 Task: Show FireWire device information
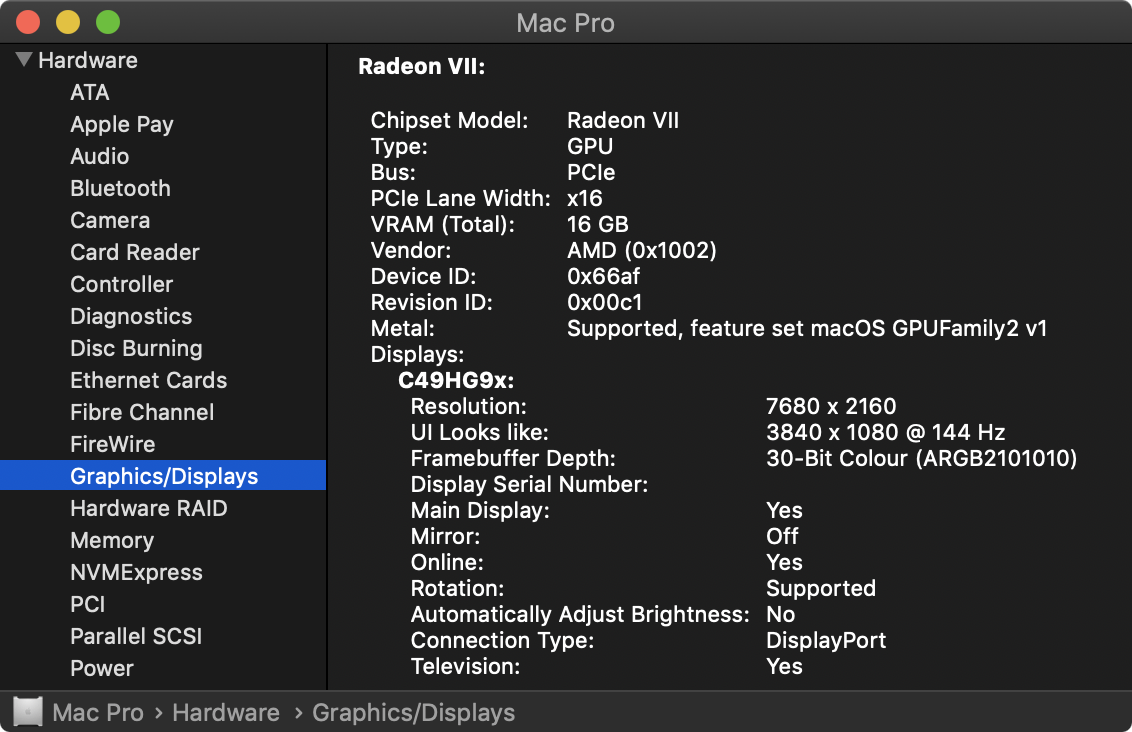(x=112, y=444)
